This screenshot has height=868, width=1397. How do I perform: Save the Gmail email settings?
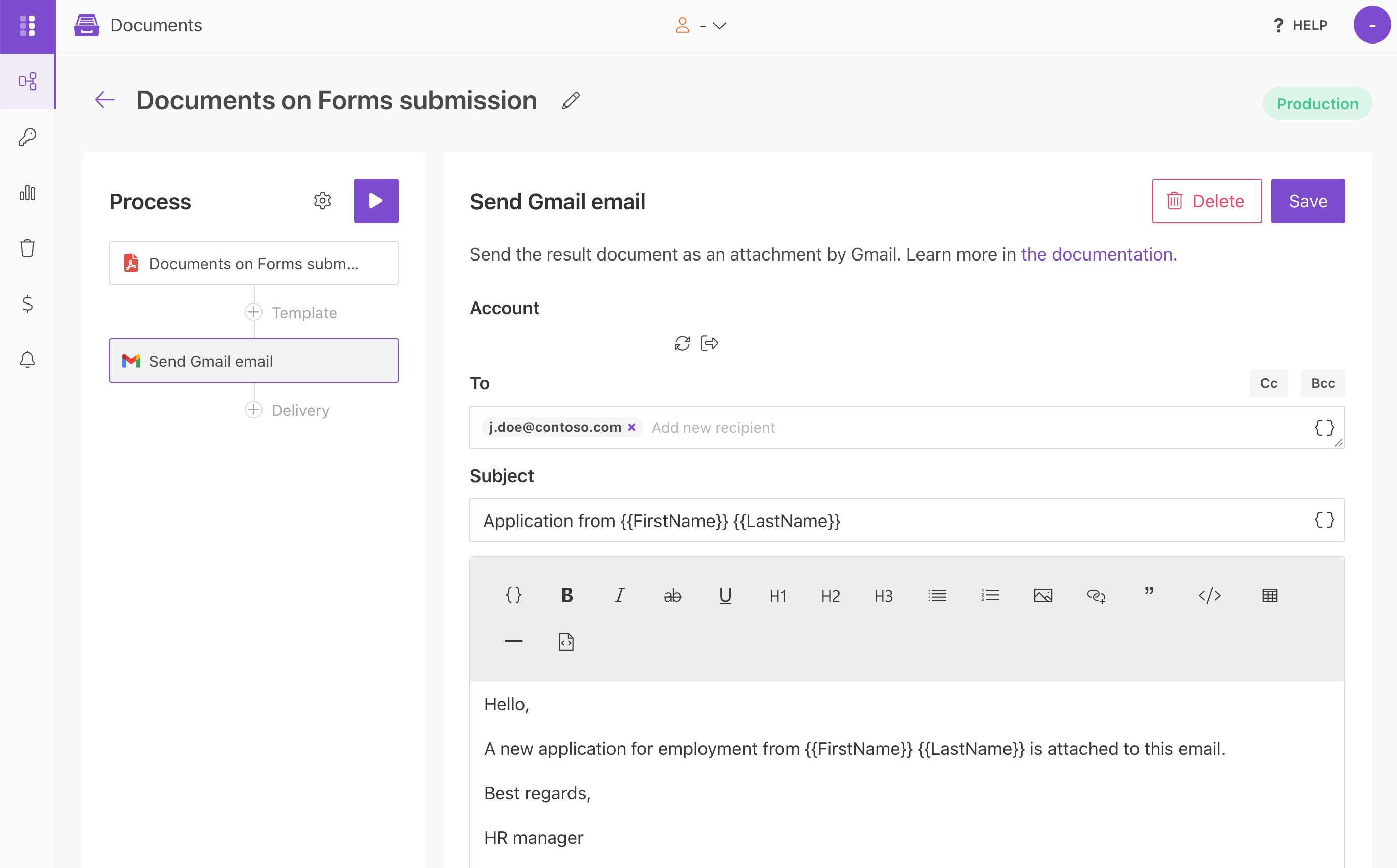click(1307, 201)
